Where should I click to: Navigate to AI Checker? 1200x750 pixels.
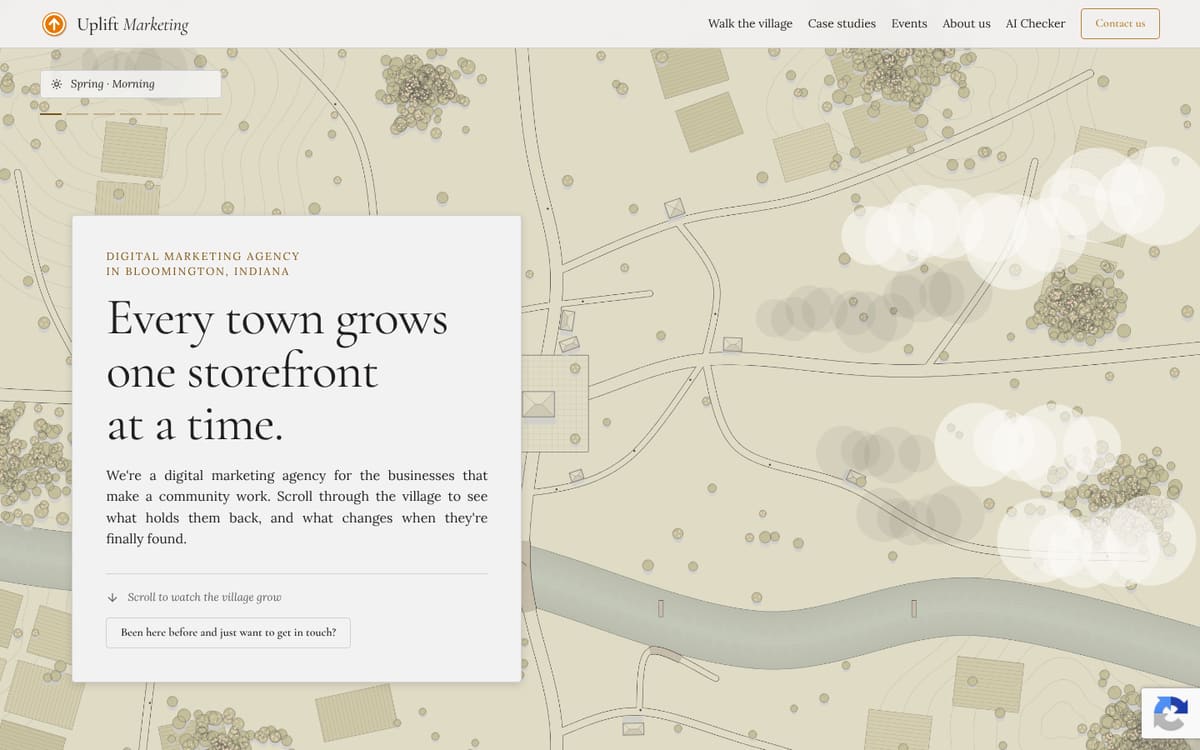tap(1035, 24)
